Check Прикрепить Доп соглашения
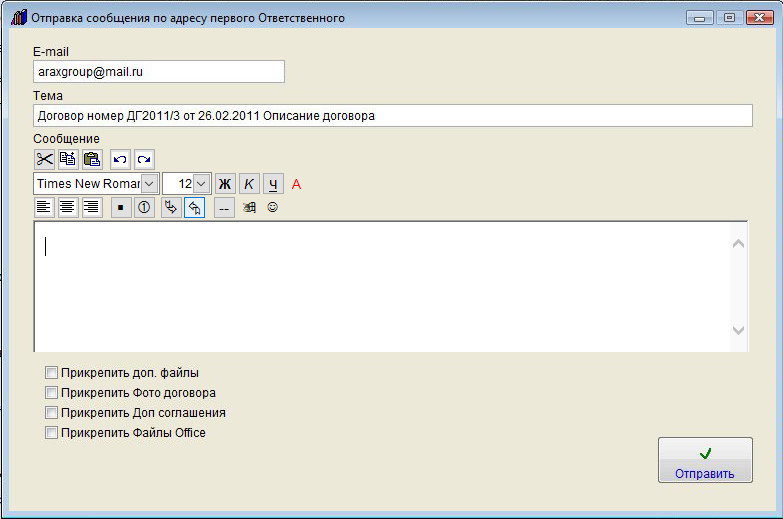The height and width of the screenshot is (519, 783). (x=51, y=413)
